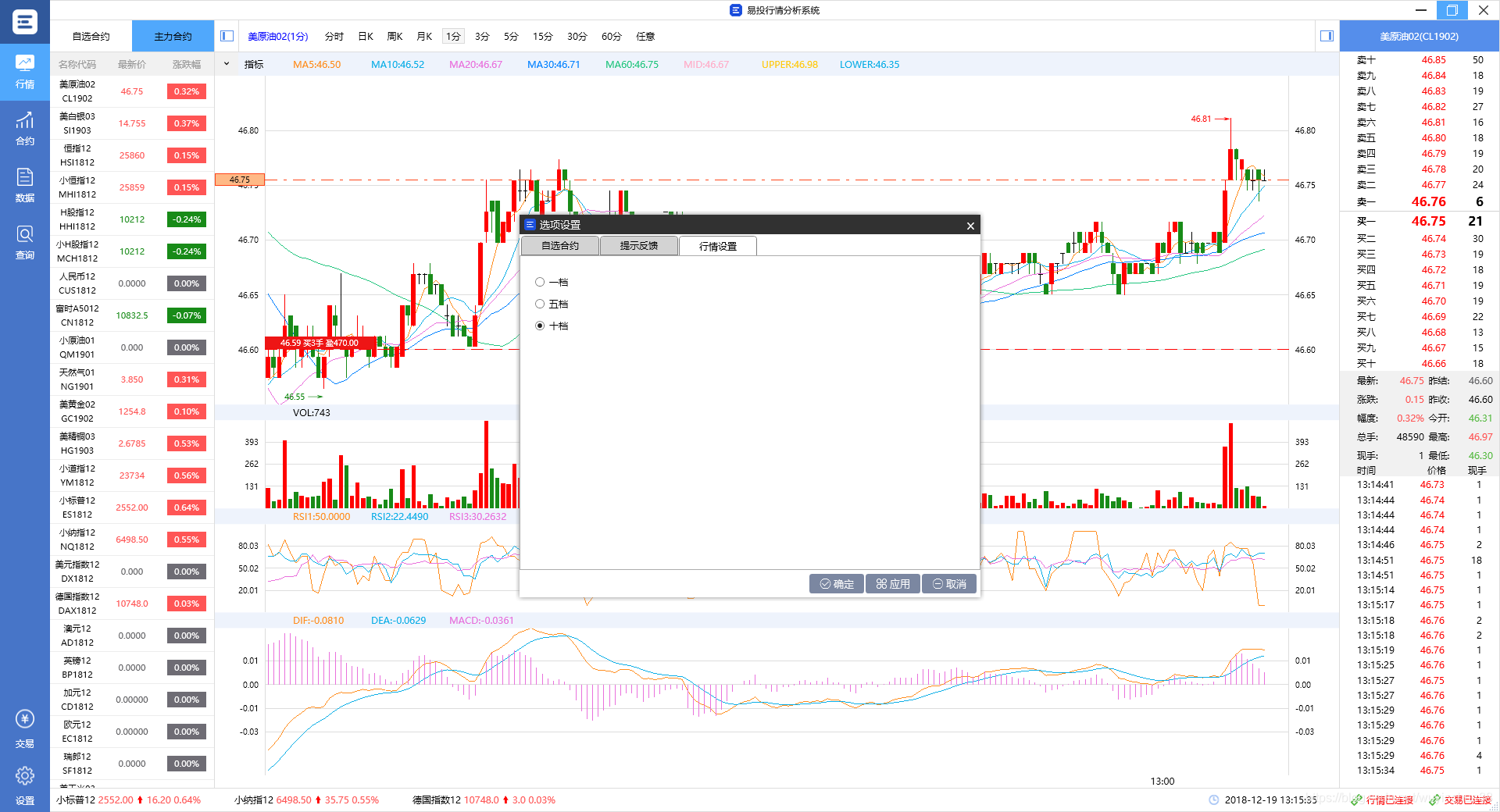Image resolution: width=1500 pixels, height=812 pixels.
Task: Click the 交易已连接 status indicator
Action: coord(1461,800)
